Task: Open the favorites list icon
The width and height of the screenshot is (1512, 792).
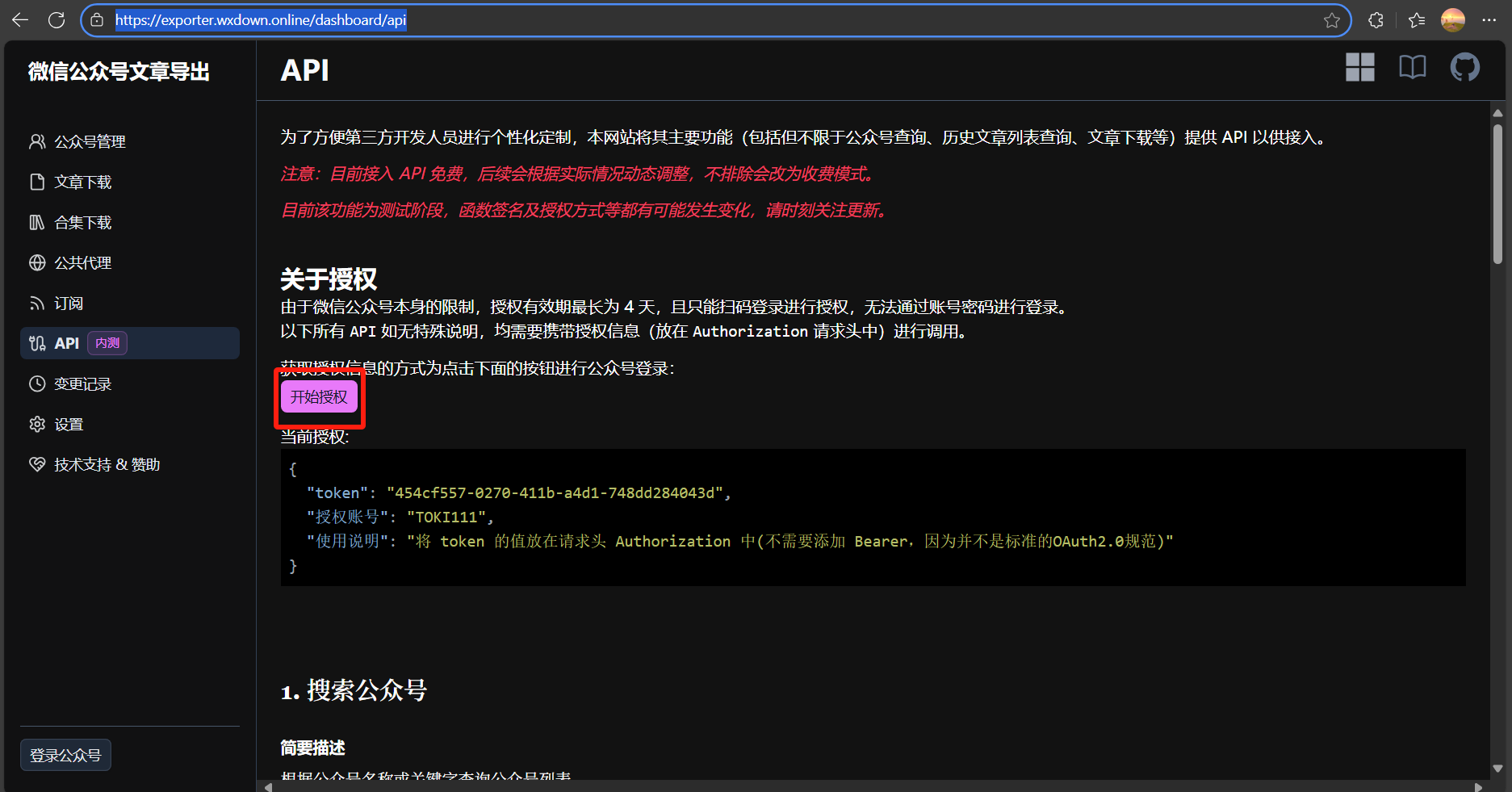Action: (x=1417, y=20)
